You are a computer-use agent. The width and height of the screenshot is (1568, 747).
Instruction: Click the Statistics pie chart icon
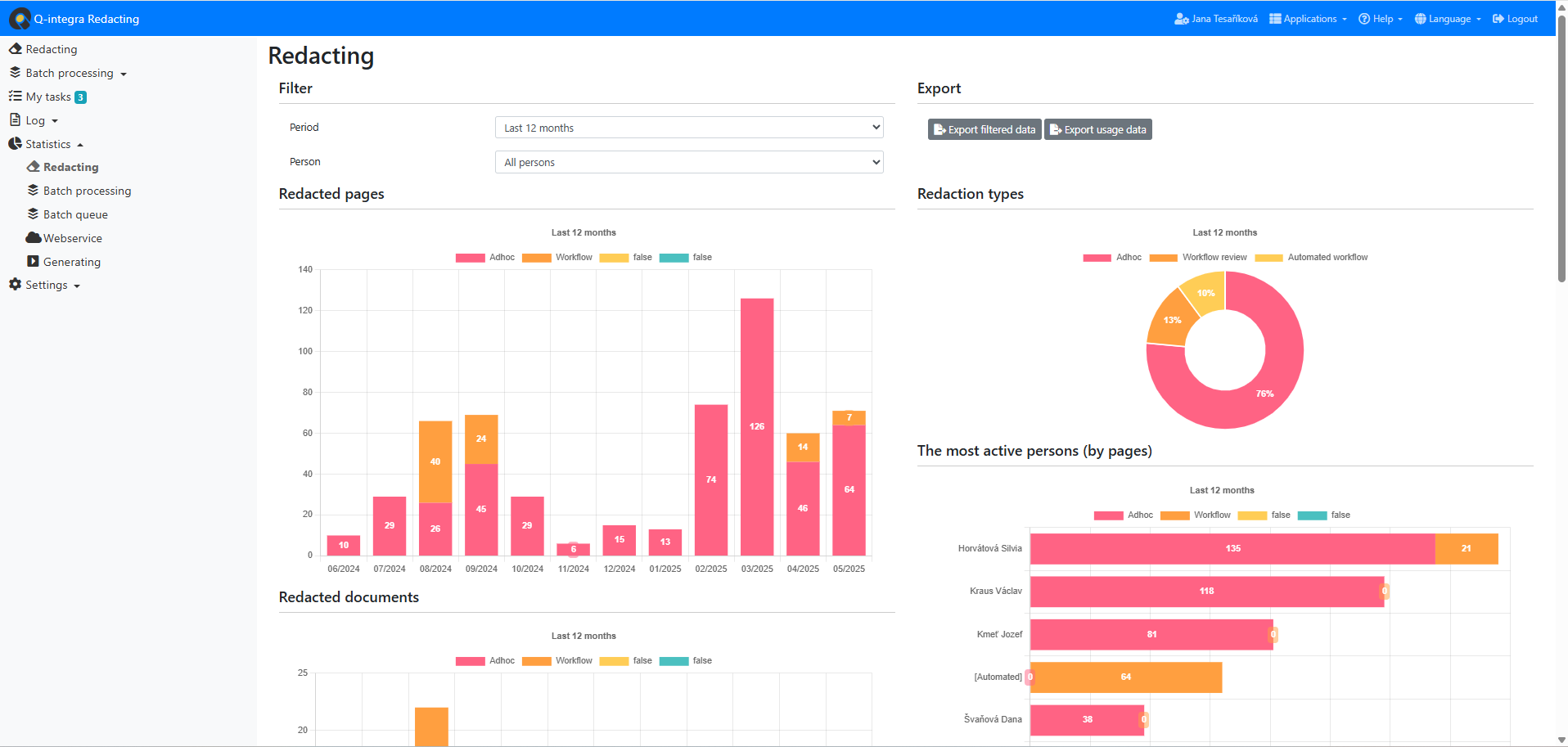coord(15,144)
